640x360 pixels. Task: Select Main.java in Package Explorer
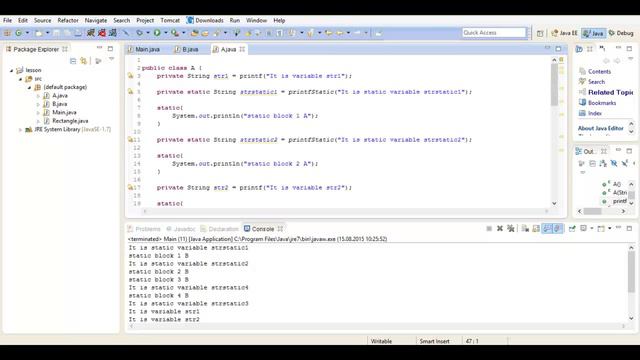pyautogui.click(x=64, y=113)
